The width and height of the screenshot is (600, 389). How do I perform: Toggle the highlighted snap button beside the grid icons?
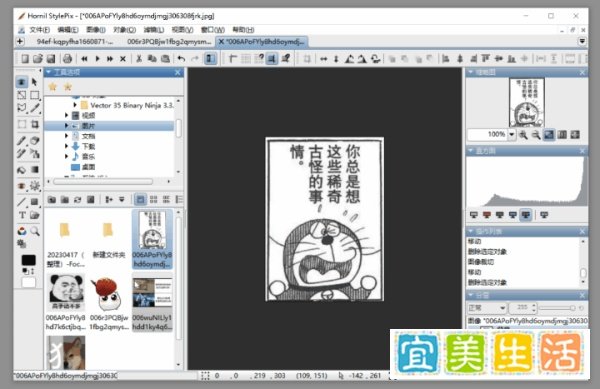[x=272, y=59]
